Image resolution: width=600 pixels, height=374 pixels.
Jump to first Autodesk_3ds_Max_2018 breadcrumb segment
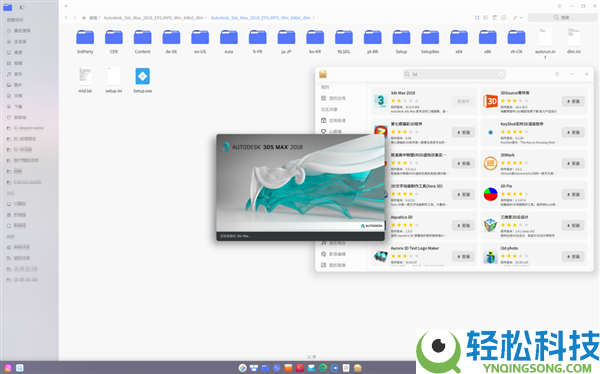pos(153,18)
